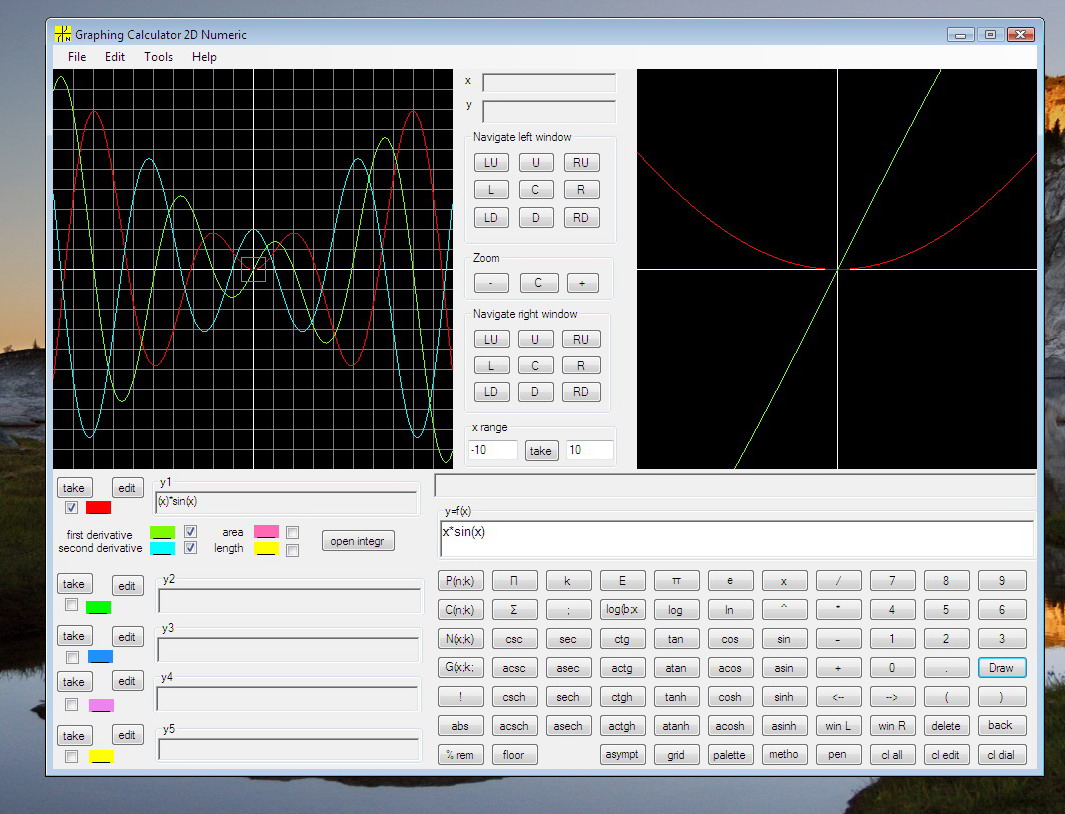1065x814 pixels.
Task: Click the pink area color swatch
Action: click(266, 531)
